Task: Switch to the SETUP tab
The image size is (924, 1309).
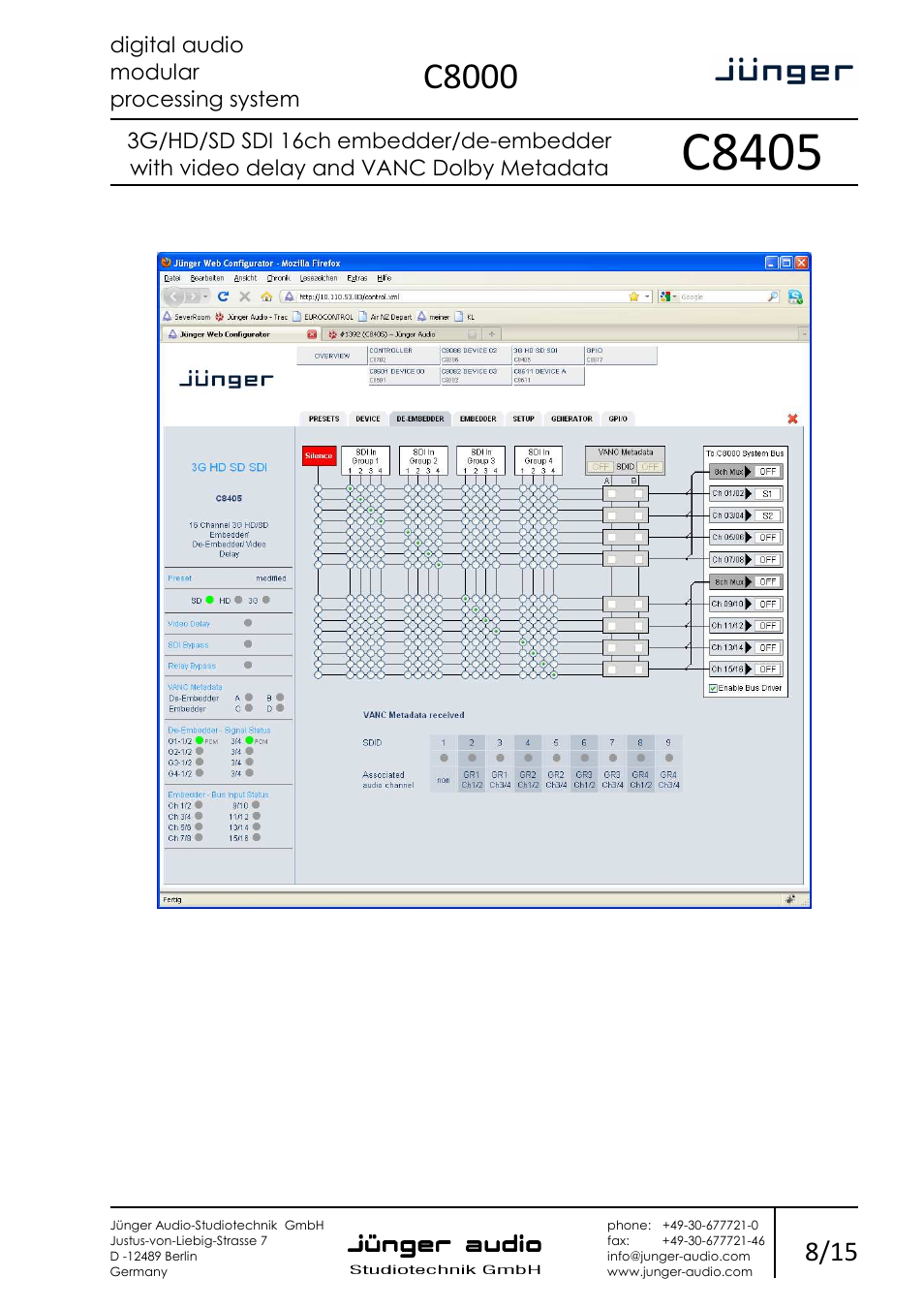Action: coord(523,420)
